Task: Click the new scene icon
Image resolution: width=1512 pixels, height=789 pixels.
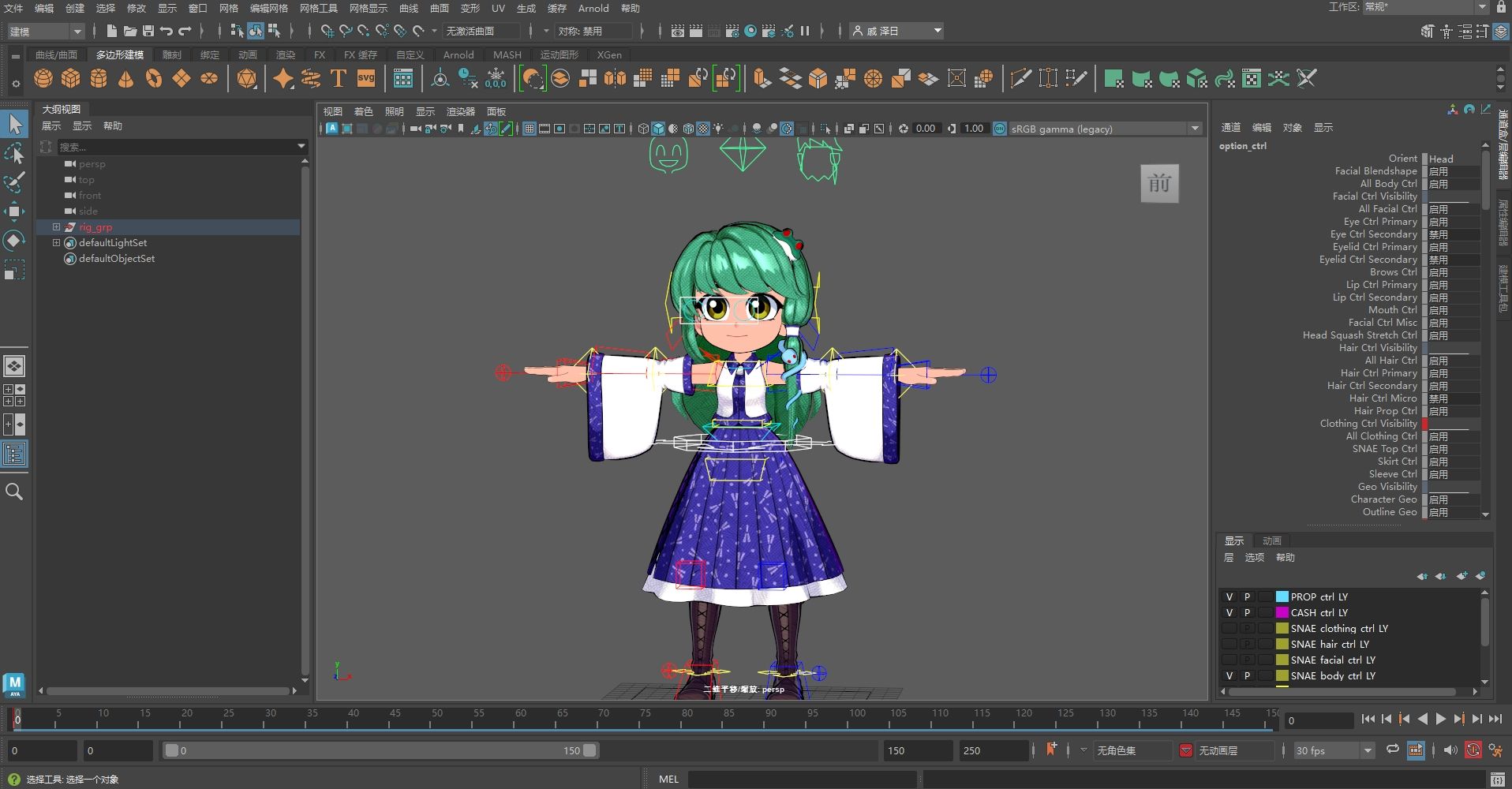Action: pyautogui.click(x=111, y=31)
